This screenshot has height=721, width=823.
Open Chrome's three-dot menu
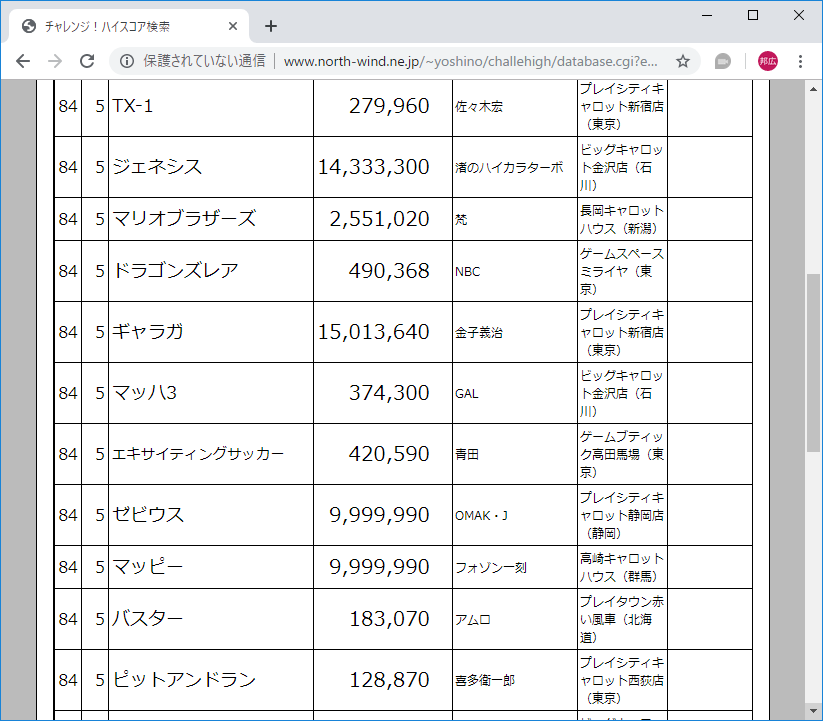pos(800,61)
